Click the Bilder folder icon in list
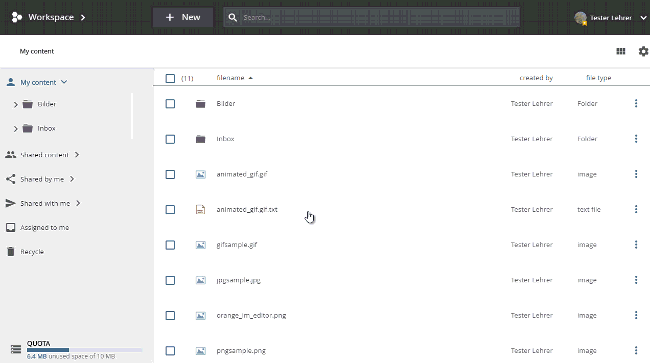 201,104
